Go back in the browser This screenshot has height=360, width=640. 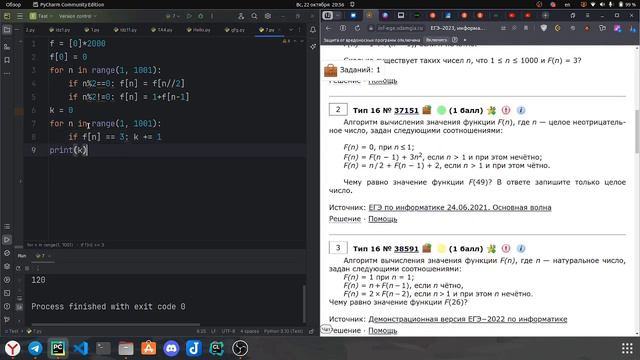pyautogui.click(x=329, y=28)
